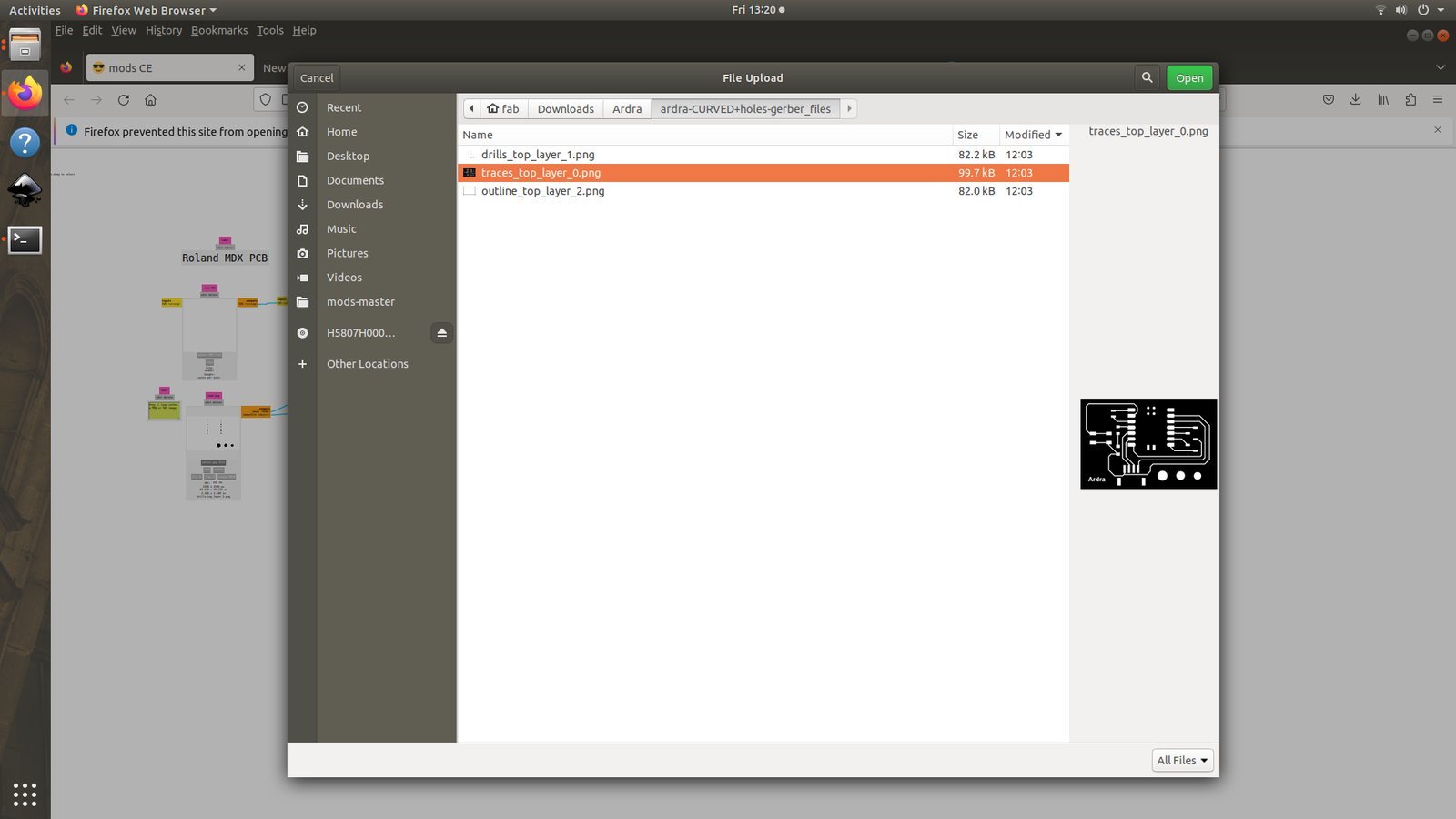Click Firefox icon in the dock
Viewport: 1456px width, 819px height.
25,93
